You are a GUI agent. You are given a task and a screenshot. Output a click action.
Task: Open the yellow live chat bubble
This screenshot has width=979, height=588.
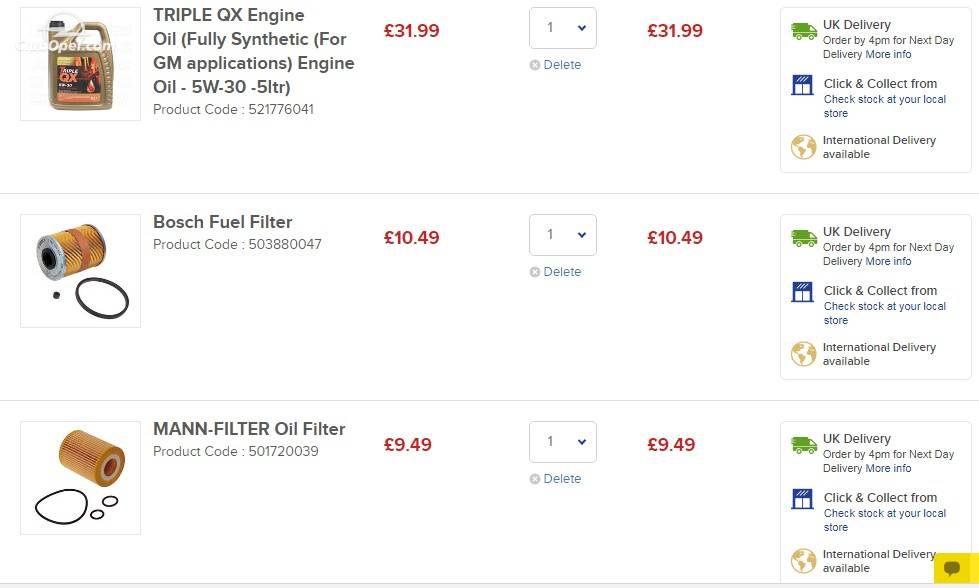click(x=952, y=568)
